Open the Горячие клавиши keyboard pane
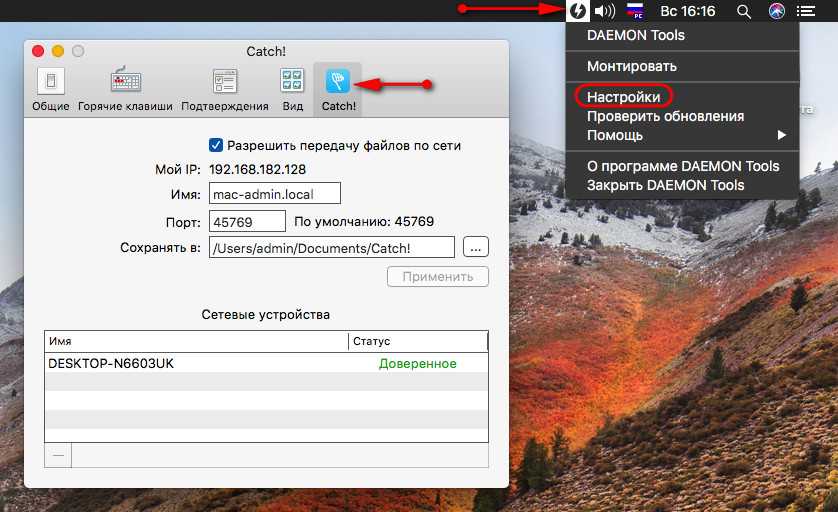Screen dimensions: 838x512 pos(125,88)
